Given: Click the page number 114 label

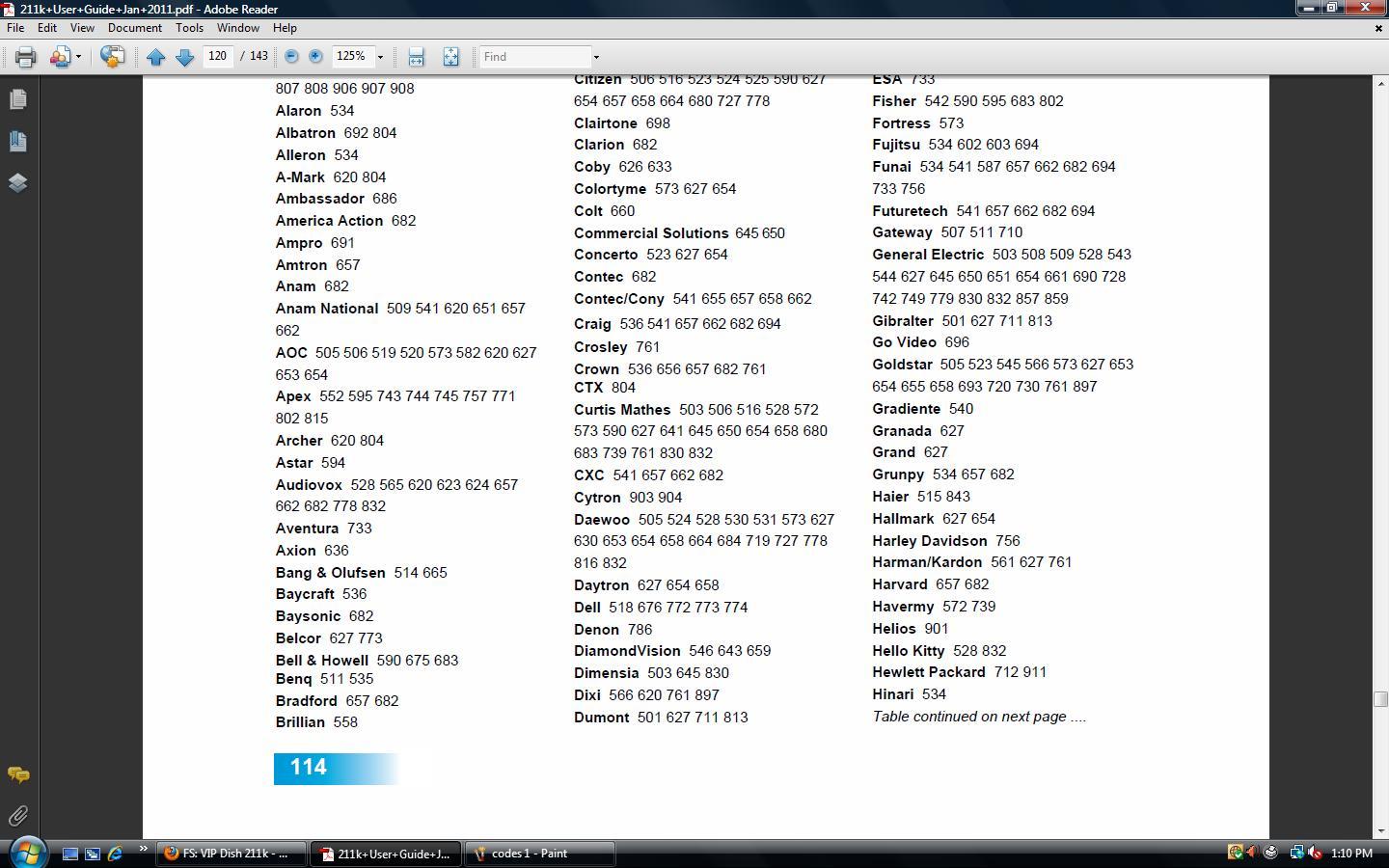Looking at the screenshot, I should pos(309,768).
